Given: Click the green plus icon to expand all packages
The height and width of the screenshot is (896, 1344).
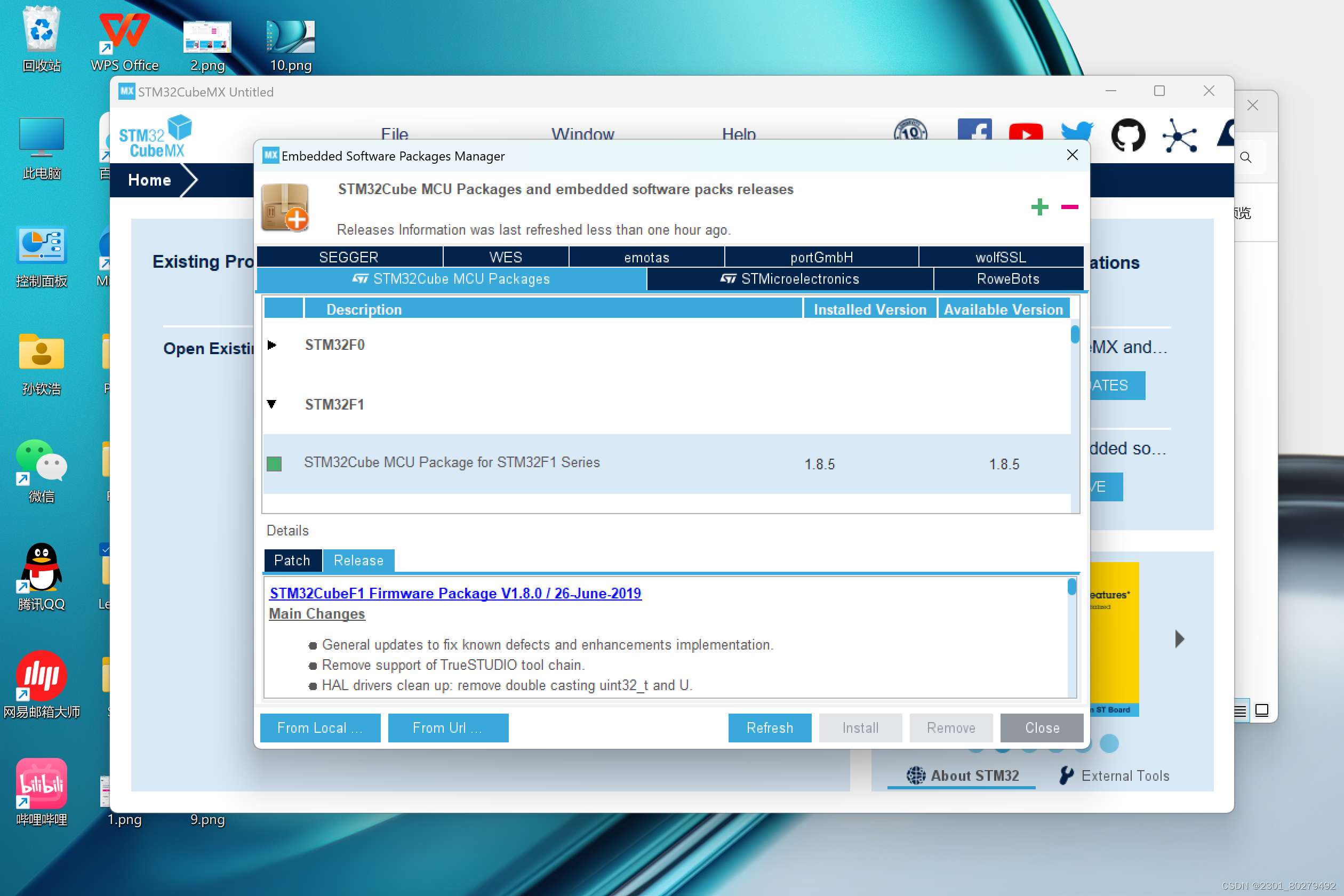Looking at the screenshot, I should coord(1040,207).
